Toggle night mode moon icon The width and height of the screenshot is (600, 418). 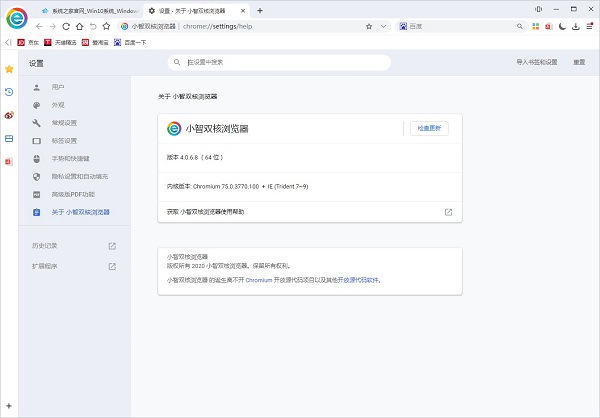pyautogui.click(x=562, y=25)
